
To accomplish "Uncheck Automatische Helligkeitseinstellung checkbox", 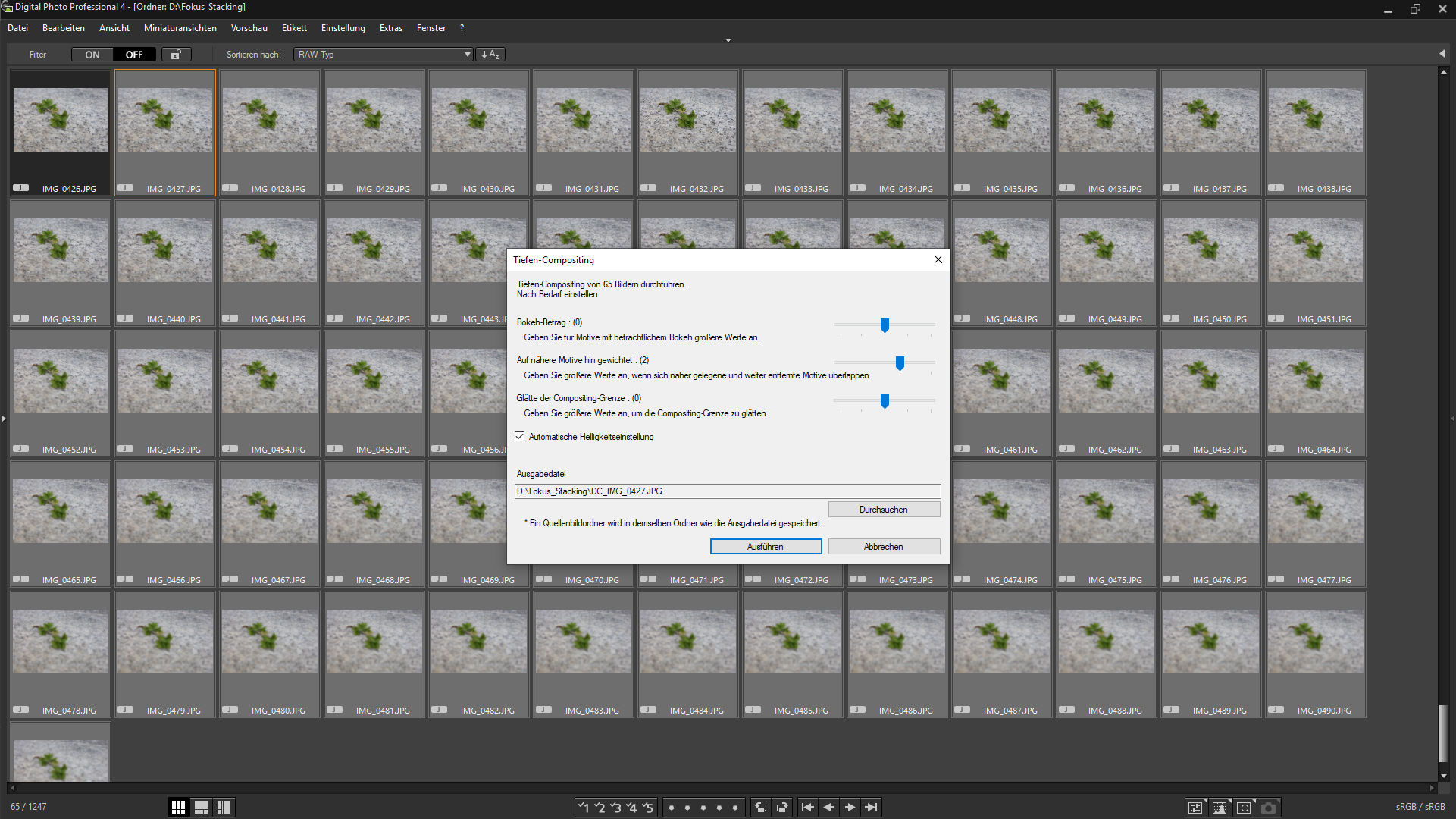I will (x=520, y=437).
